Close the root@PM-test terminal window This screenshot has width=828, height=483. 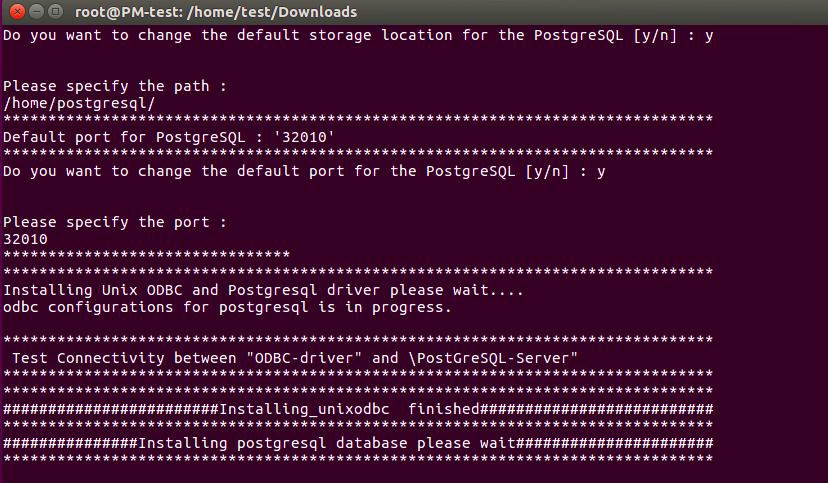(17, 11)
